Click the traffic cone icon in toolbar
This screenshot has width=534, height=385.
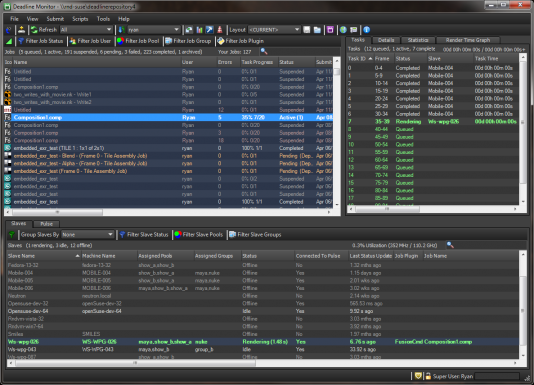[220, 30]
